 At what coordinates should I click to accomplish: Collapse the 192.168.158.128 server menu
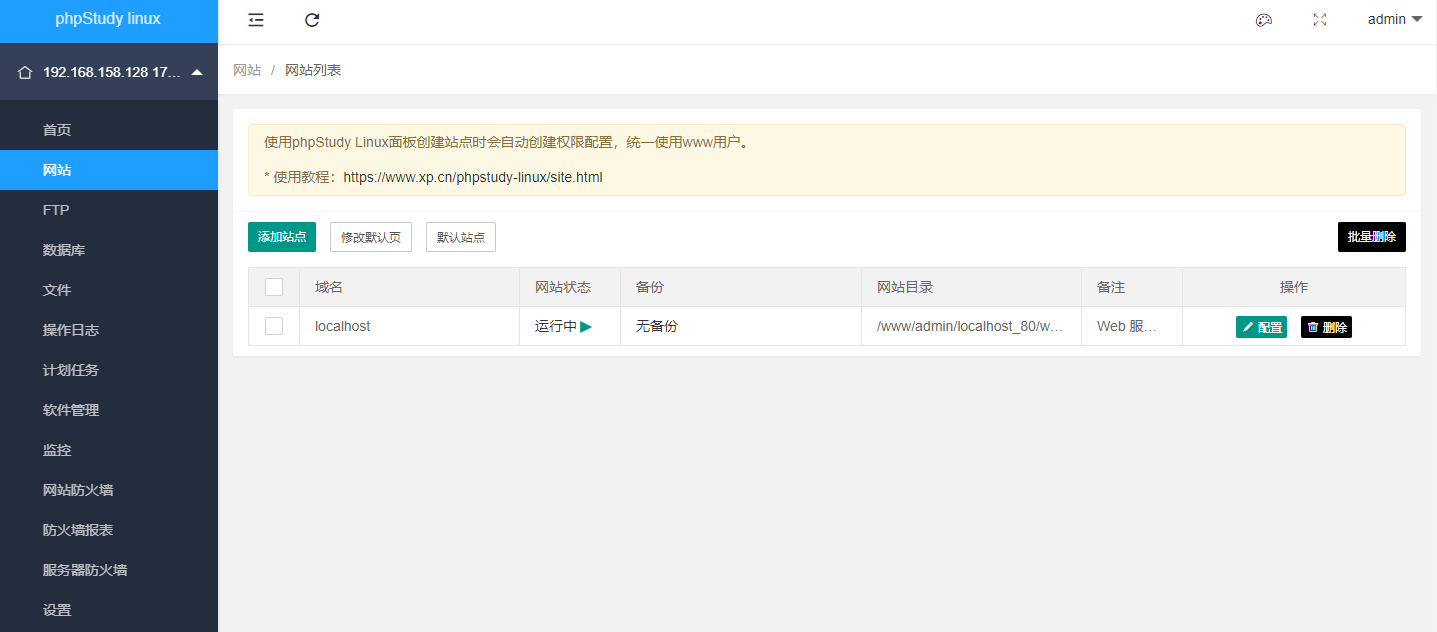tap(197, 72)
